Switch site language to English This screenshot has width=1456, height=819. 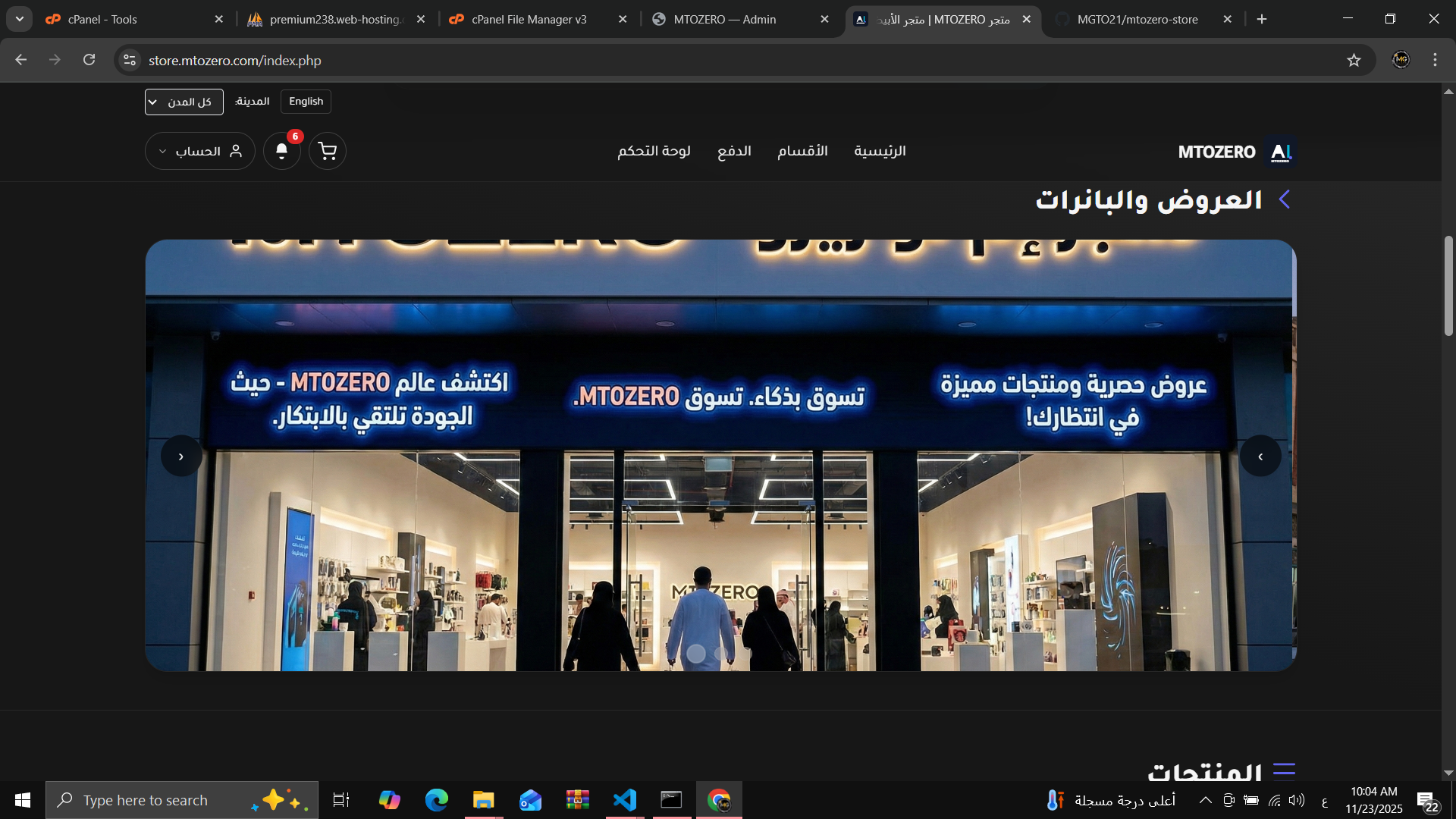(306, 102)
